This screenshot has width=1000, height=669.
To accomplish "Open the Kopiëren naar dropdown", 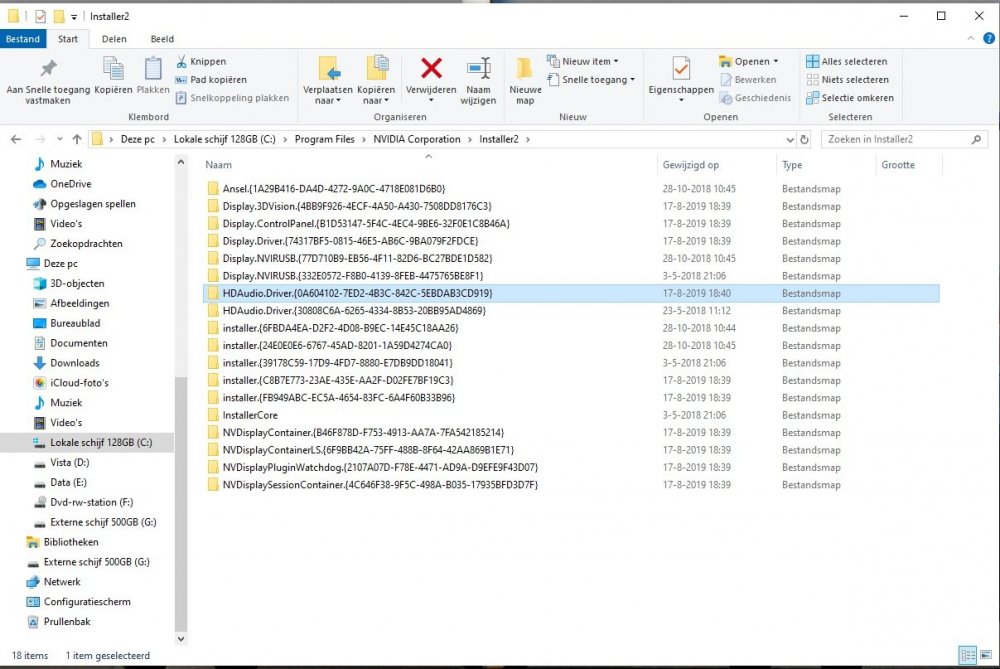I will coord(376,95).
